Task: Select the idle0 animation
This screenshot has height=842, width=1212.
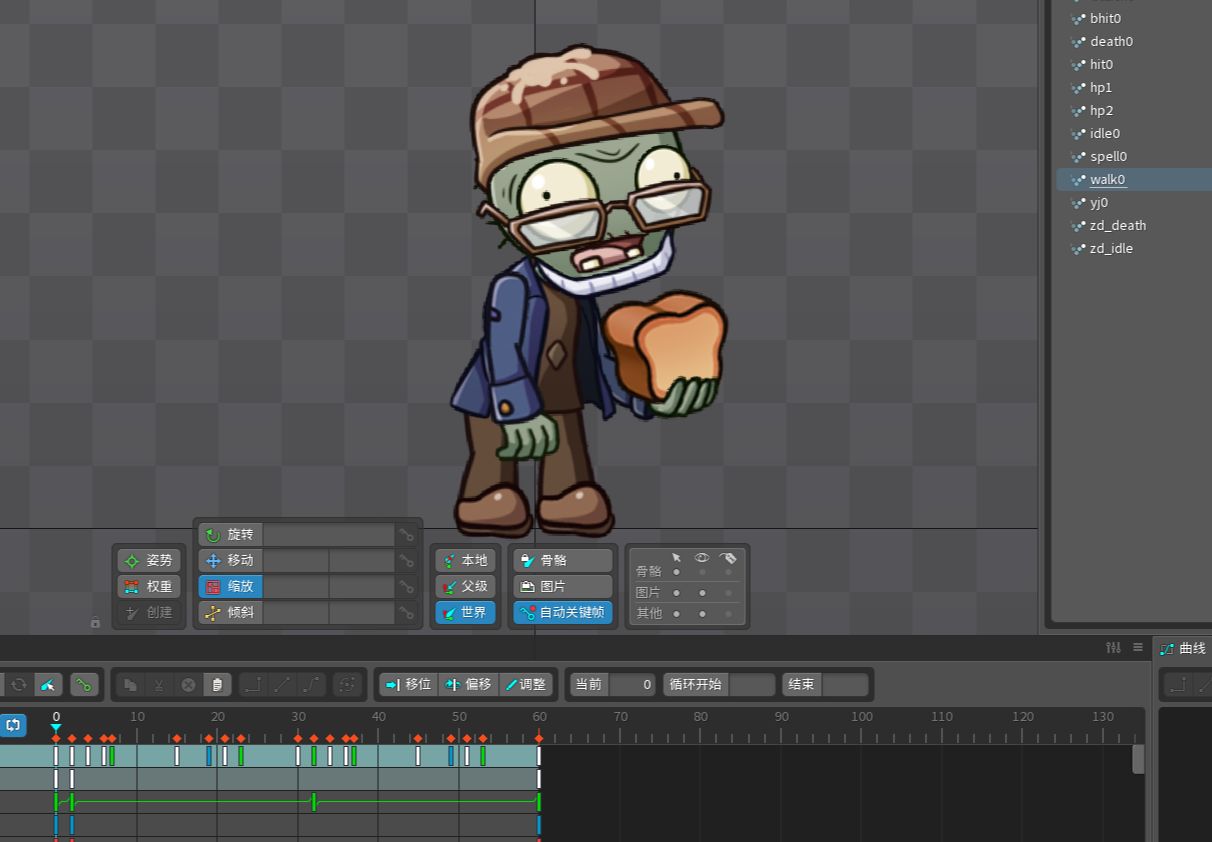Action: pyautogui.click(x=1104, y=133)
